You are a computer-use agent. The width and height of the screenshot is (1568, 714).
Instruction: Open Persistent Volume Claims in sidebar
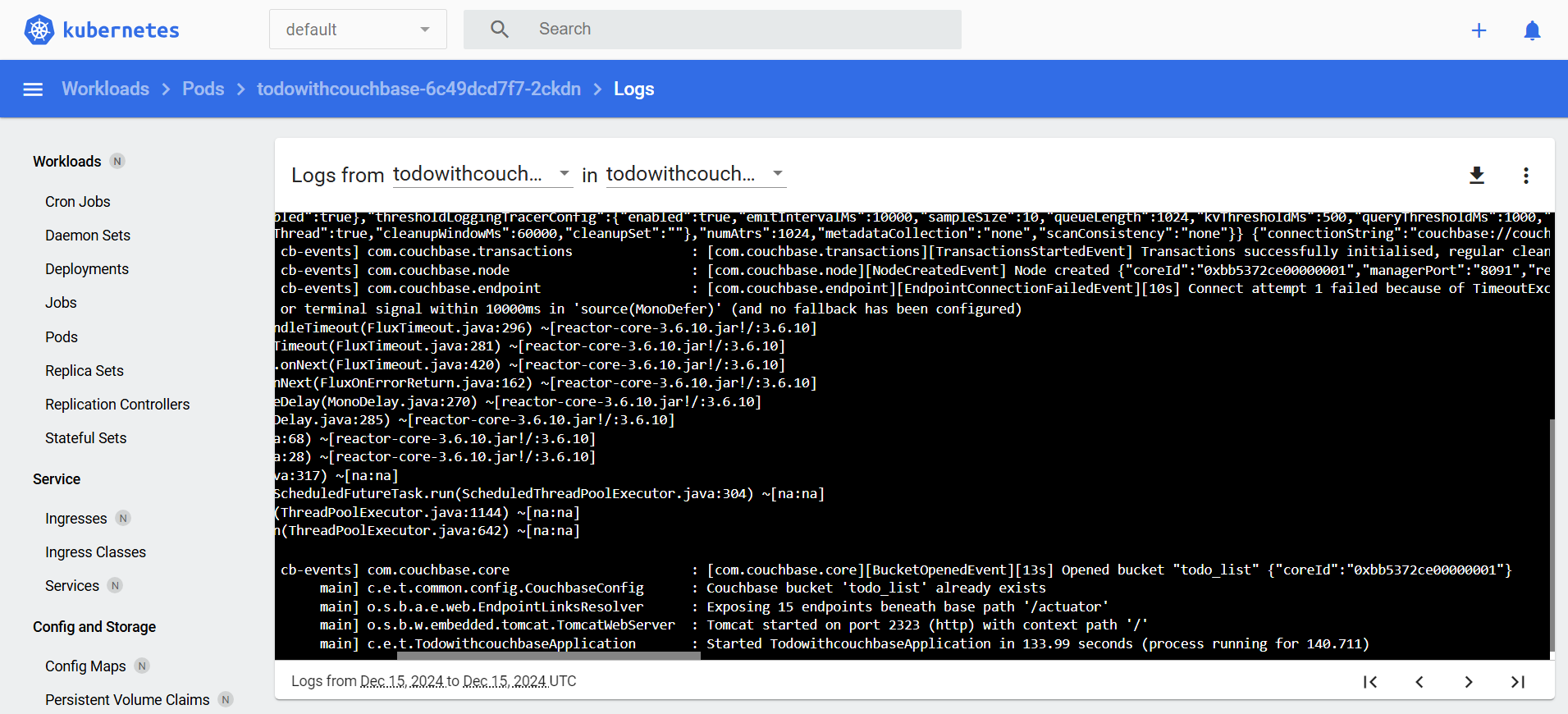pyautogui.click(x=127, y=700)
